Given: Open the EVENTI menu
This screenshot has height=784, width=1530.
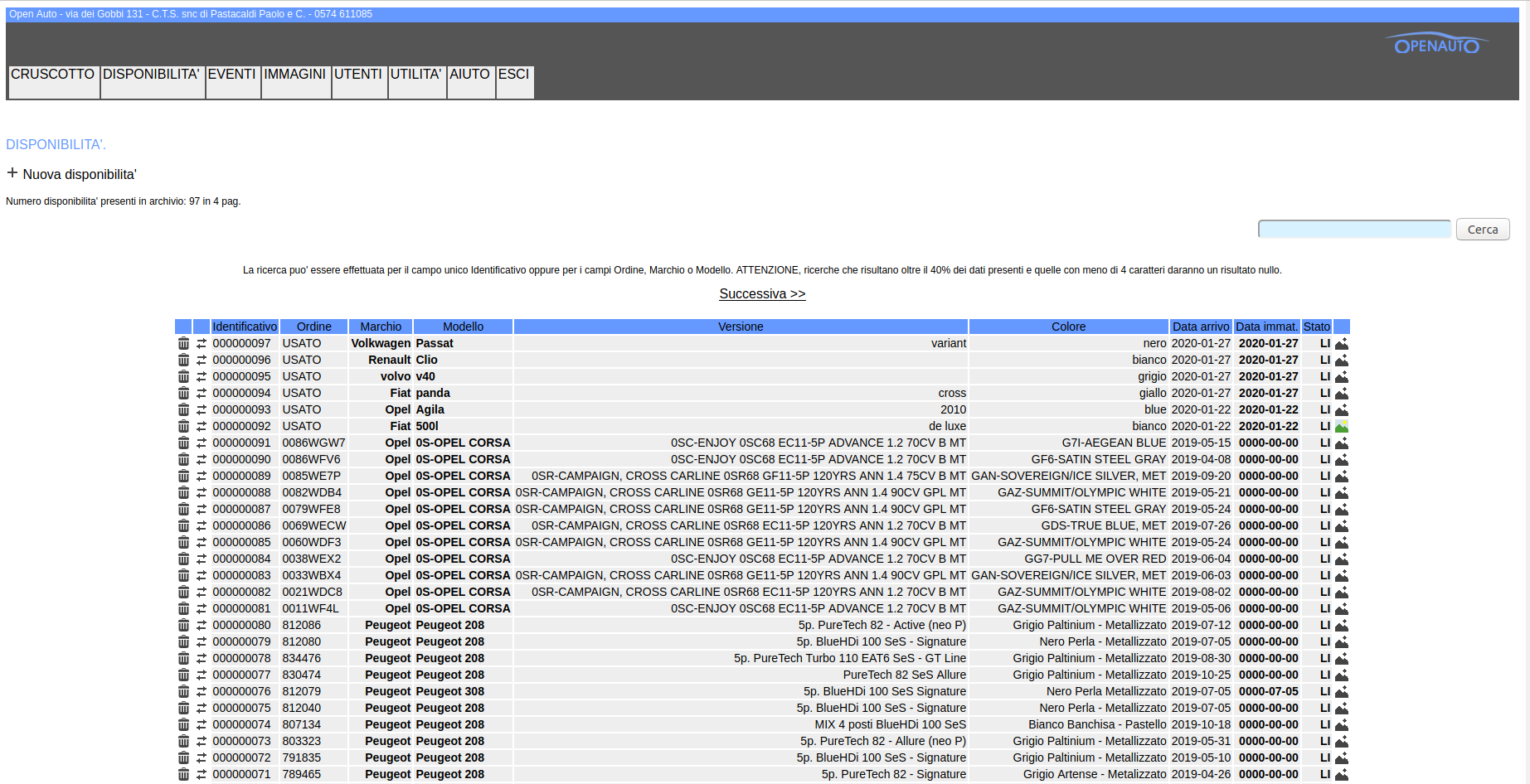Looking at the screenshot, I should 232,82.
